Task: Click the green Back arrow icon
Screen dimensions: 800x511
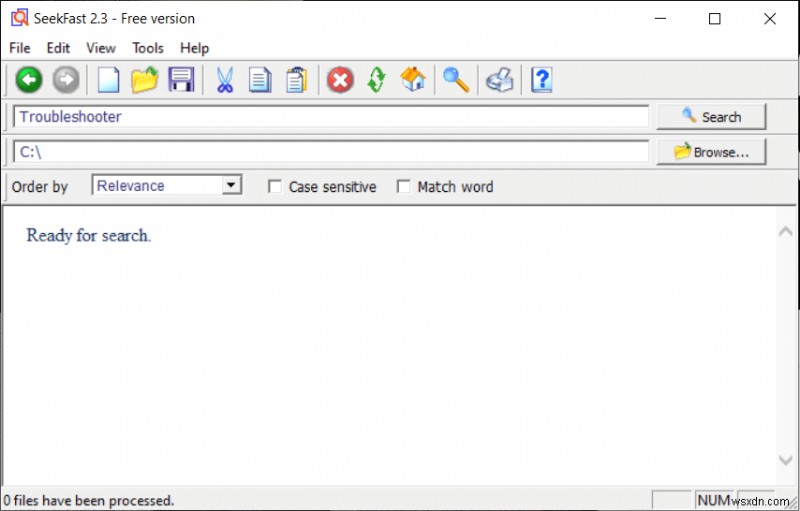Action: tap(29, 80)
